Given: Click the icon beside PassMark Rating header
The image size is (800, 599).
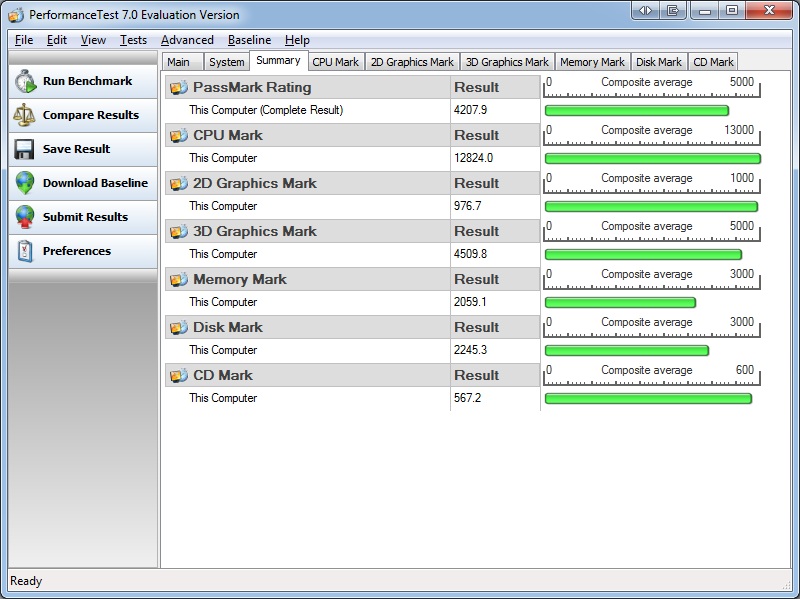Looking at the screenshot, I should [x=179, y=88].
